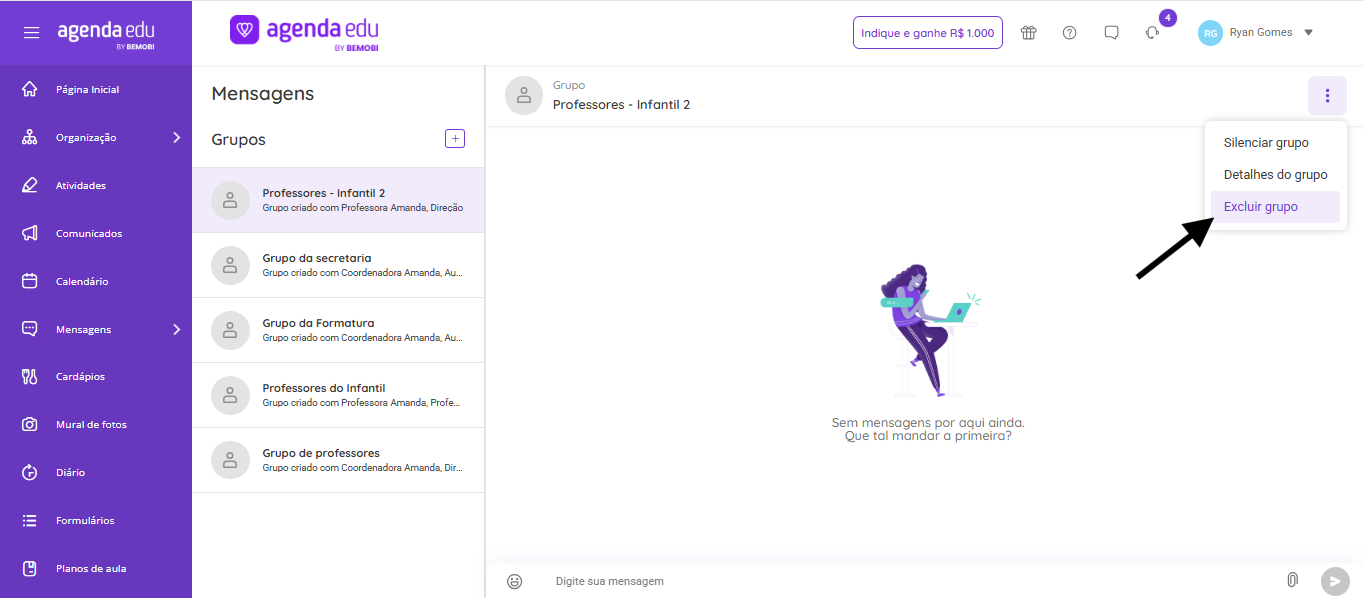Click the emoji smiley icon

(515, 581)
